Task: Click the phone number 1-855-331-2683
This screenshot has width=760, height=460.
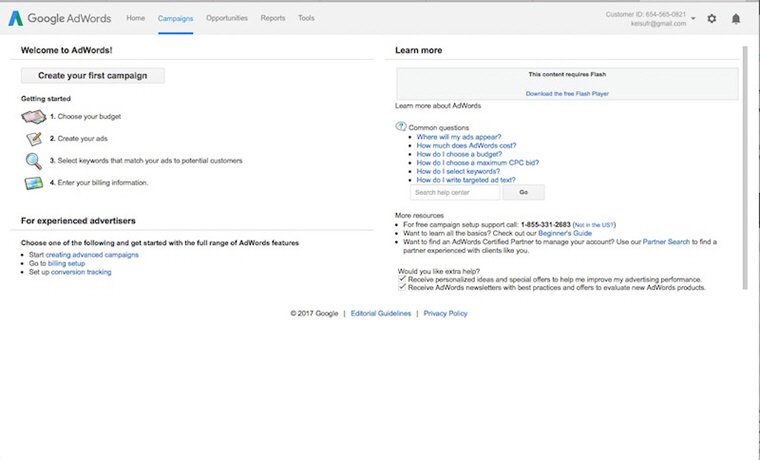Action: (546, 225)
